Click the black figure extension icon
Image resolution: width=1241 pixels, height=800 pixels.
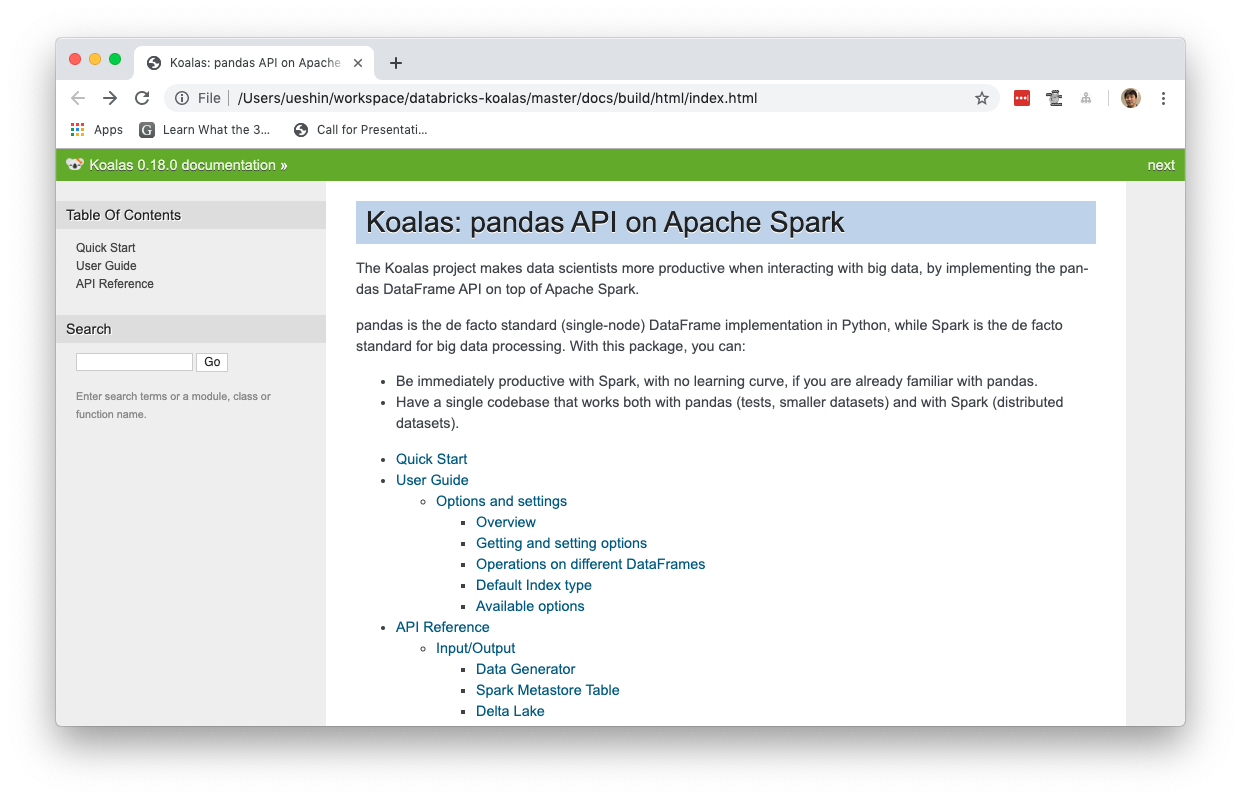coord(1054,98)
